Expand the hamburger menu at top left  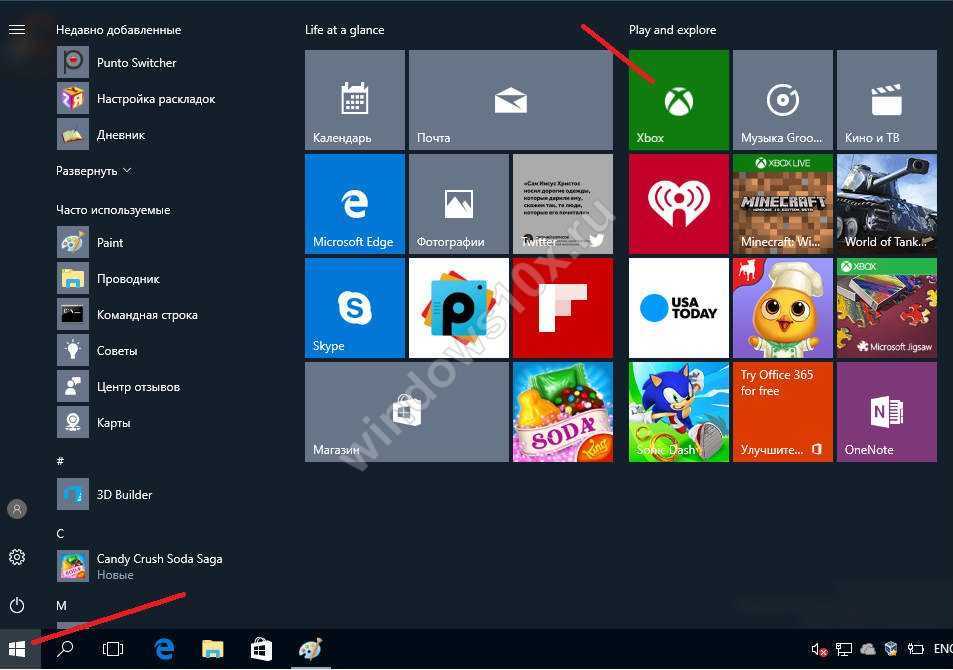tap(17, 30)
